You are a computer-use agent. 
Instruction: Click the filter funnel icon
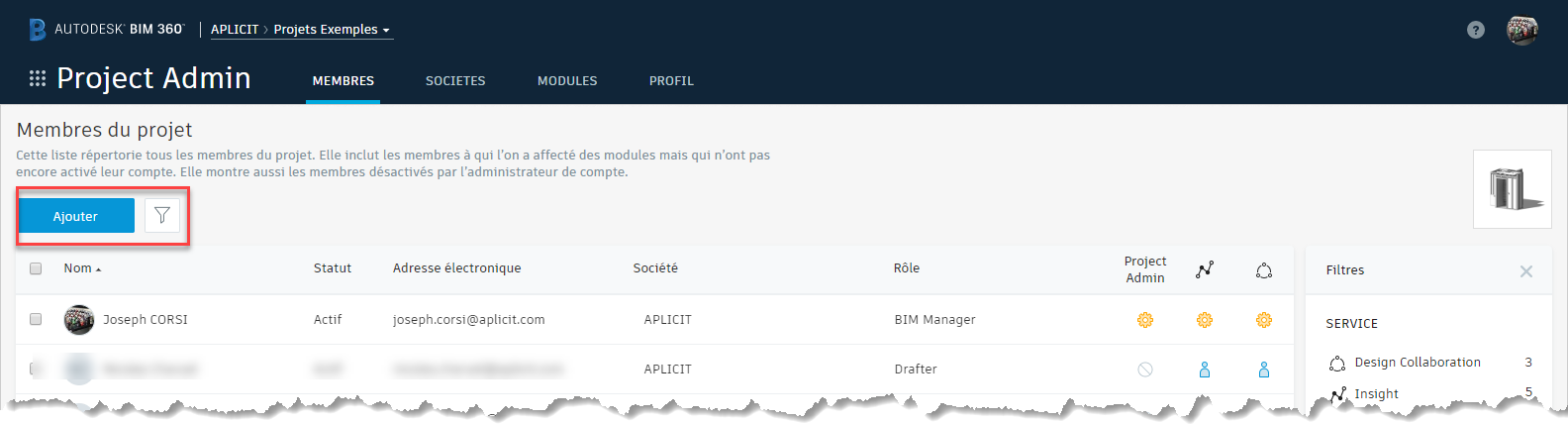click(x=162, y=216)
